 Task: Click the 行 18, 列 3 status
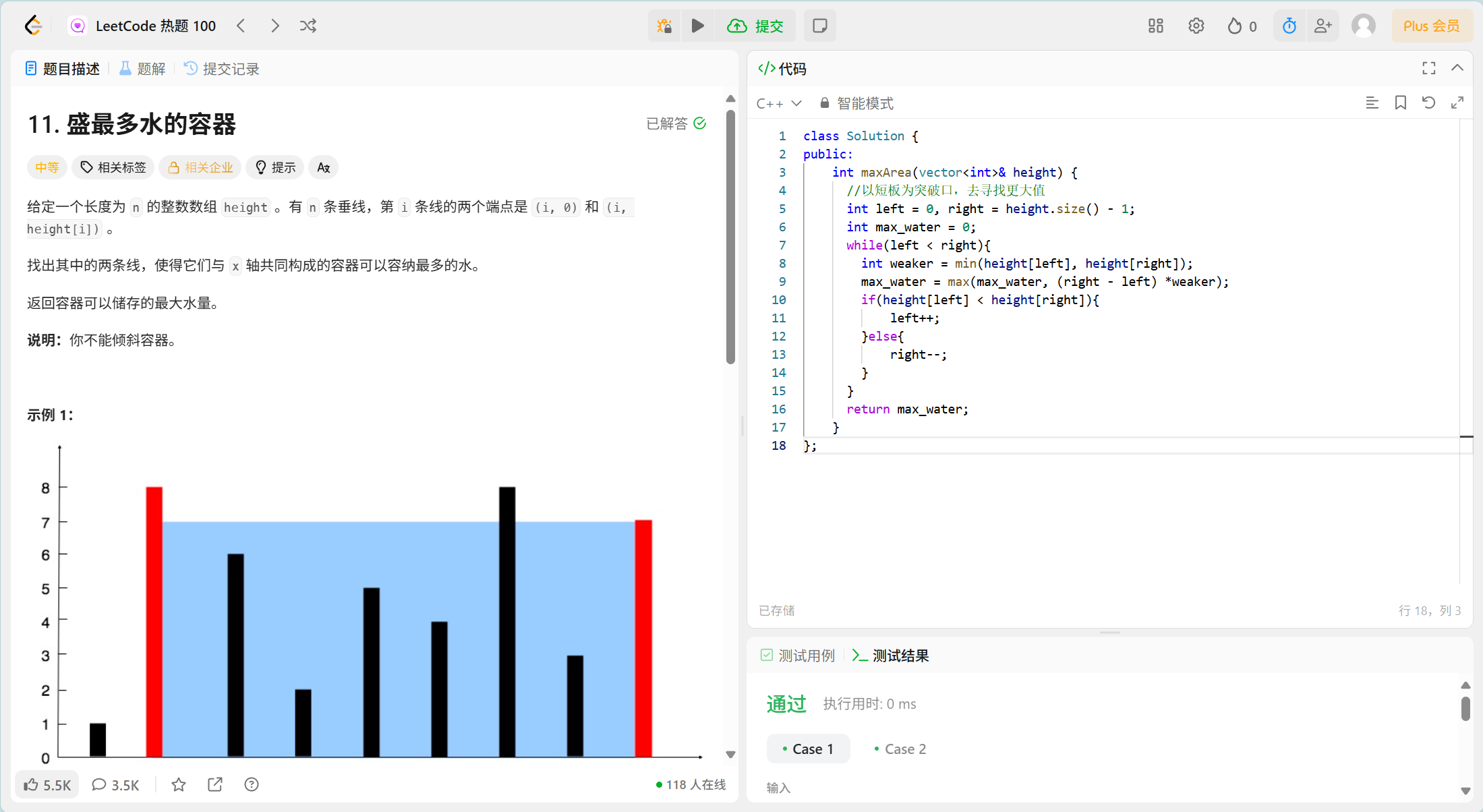click(x=1429, y=610)
